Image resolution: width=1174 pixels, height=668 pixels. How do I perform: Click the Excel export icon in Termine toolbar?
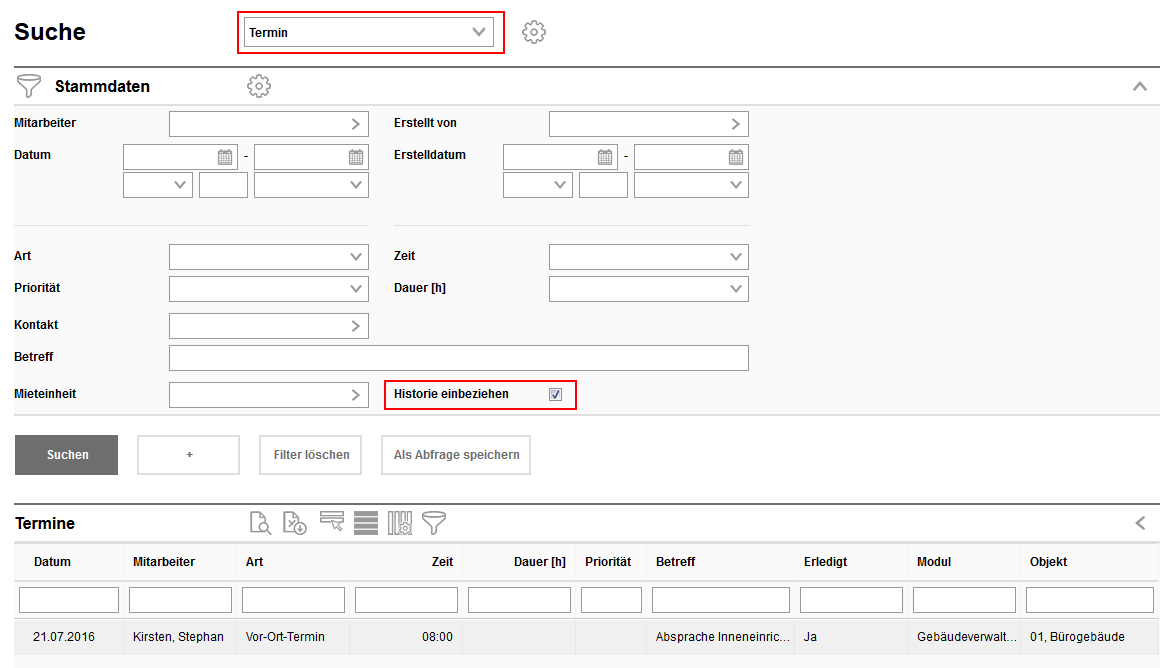point(295,522)
